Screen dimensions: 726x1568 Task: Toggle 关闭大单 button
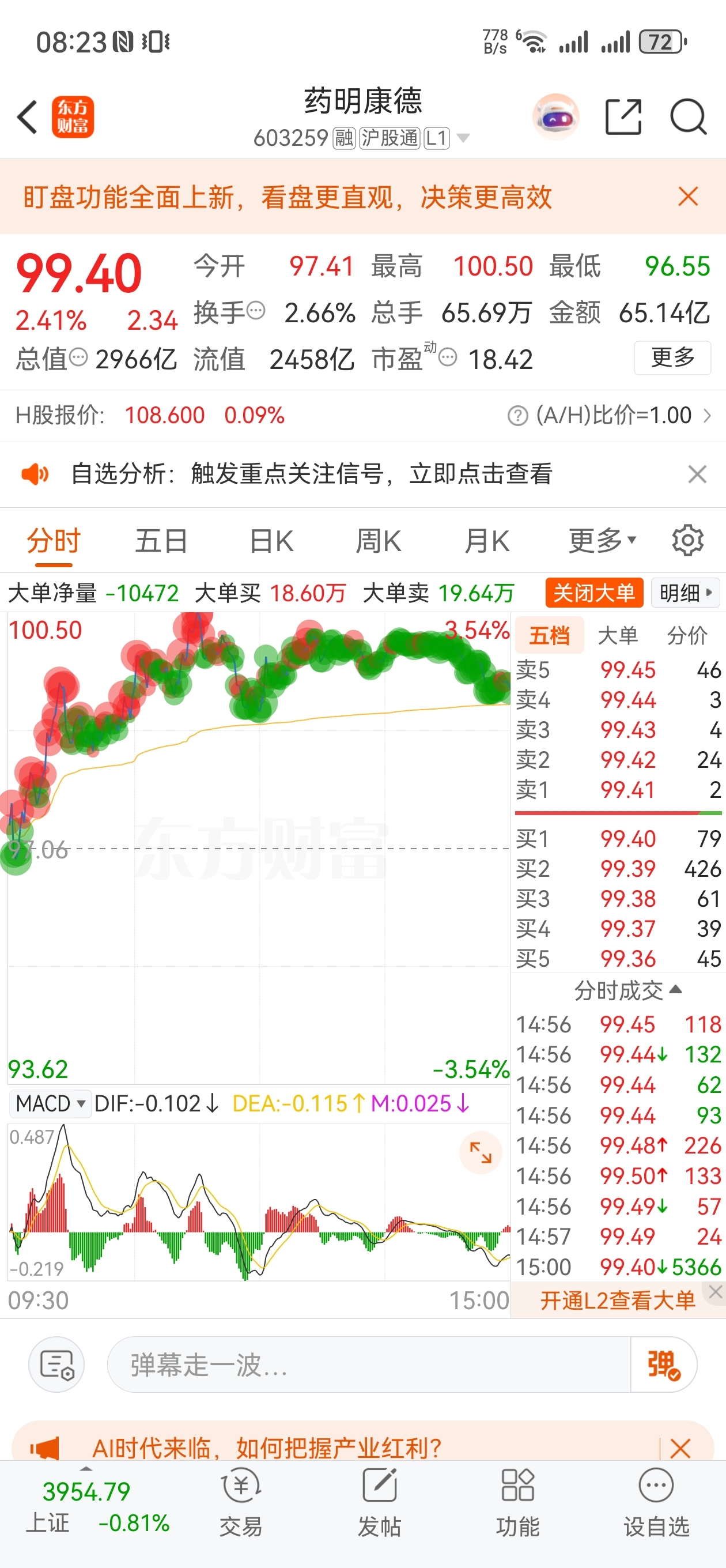tap(594, 592)
